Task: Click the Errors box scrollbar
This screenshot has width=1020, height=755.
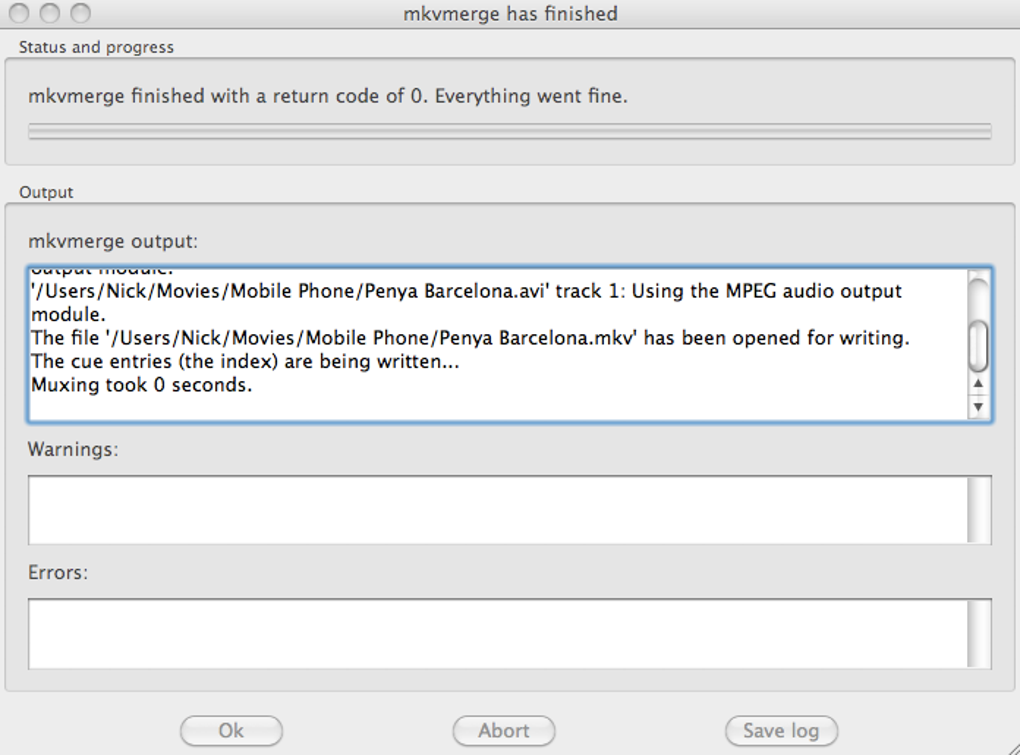Action: click(979, 633)
